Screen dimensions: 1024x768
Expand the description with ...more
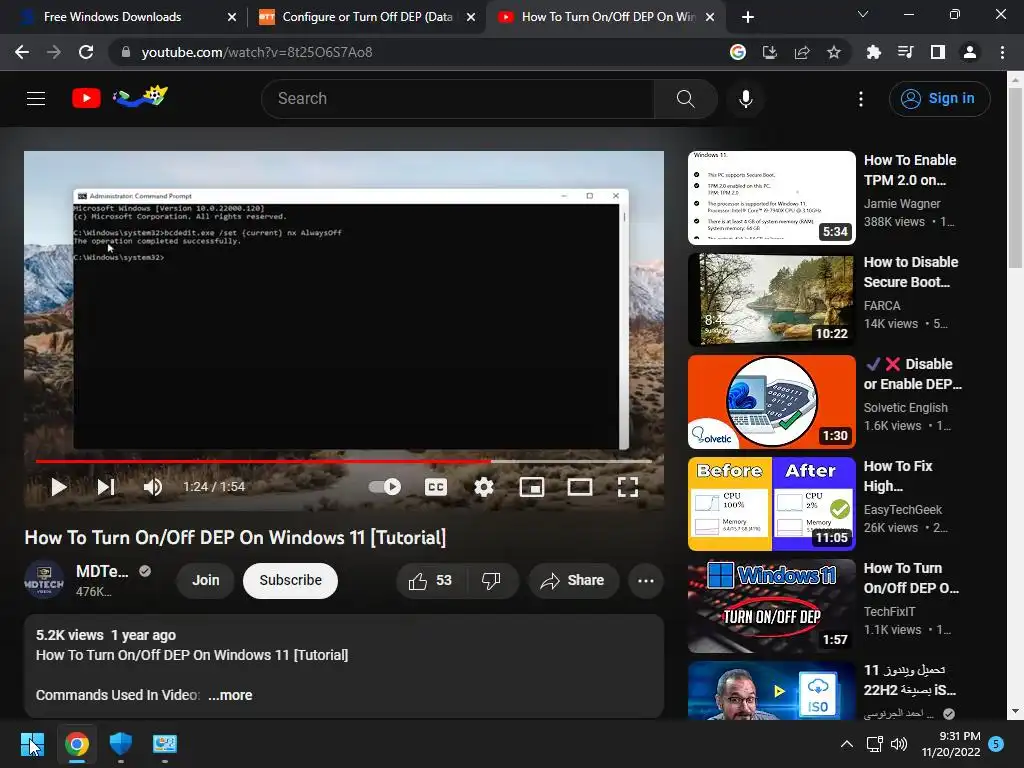230,695
